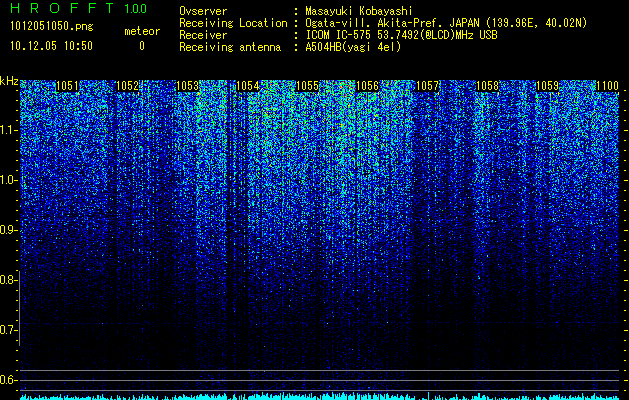Click the 1051 time marker
The width and height of the screenshot is (629, 400).
tap(67, 86)
